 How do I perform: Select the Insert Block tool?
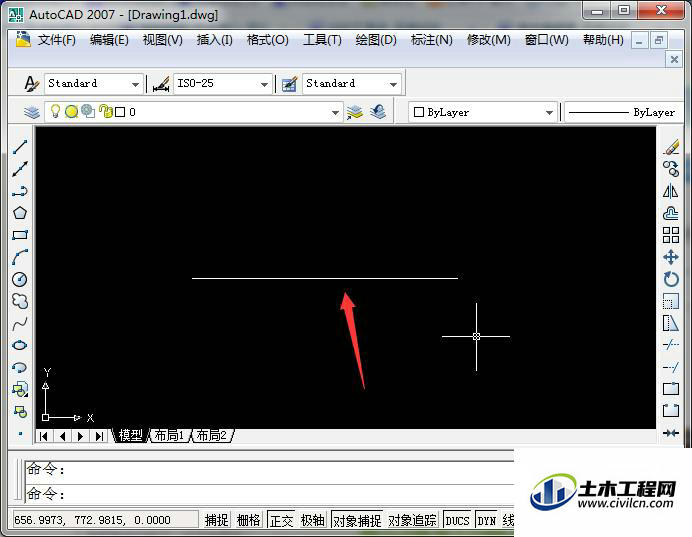click(20, 389)
